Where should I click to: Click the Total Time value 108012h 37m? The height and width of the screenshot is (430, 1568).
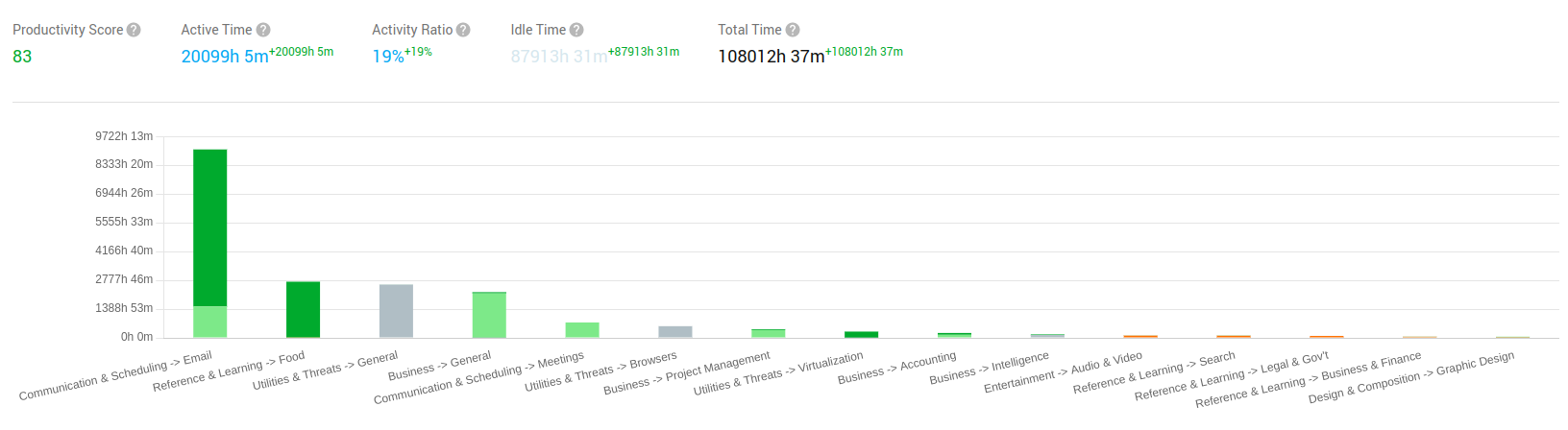[x=771, y=57]
